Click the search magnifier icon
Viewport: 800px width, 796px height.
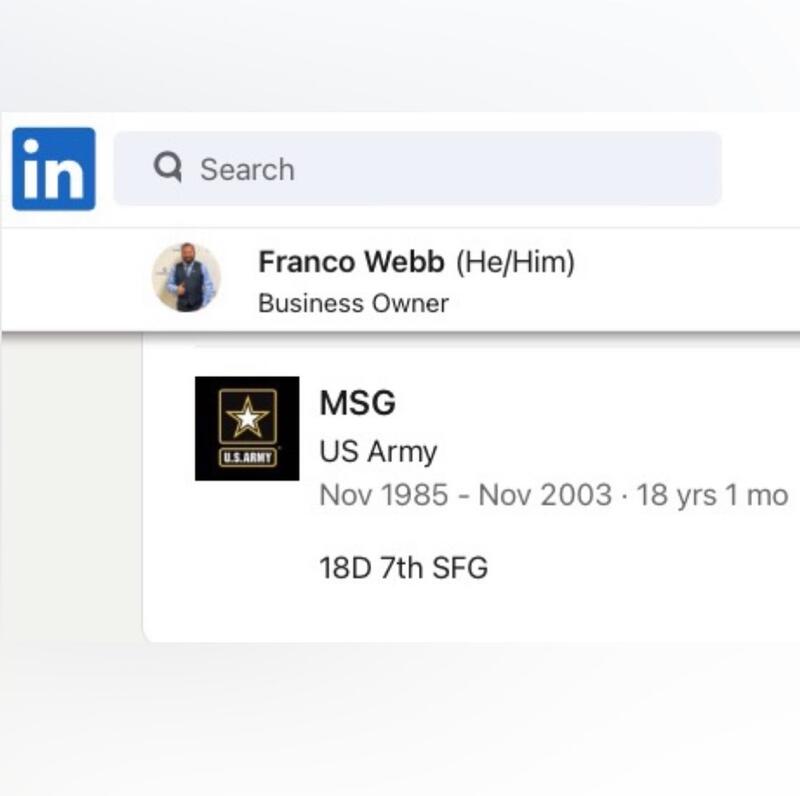coord(168,167)
